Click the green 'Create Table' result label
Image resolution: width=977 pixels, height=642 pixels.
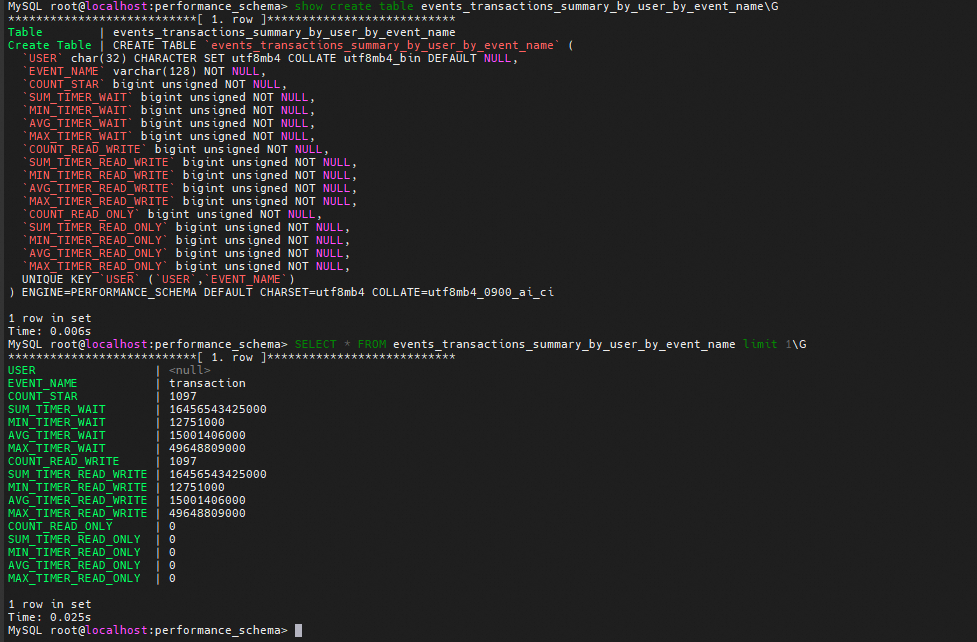[x=49, y=46]
